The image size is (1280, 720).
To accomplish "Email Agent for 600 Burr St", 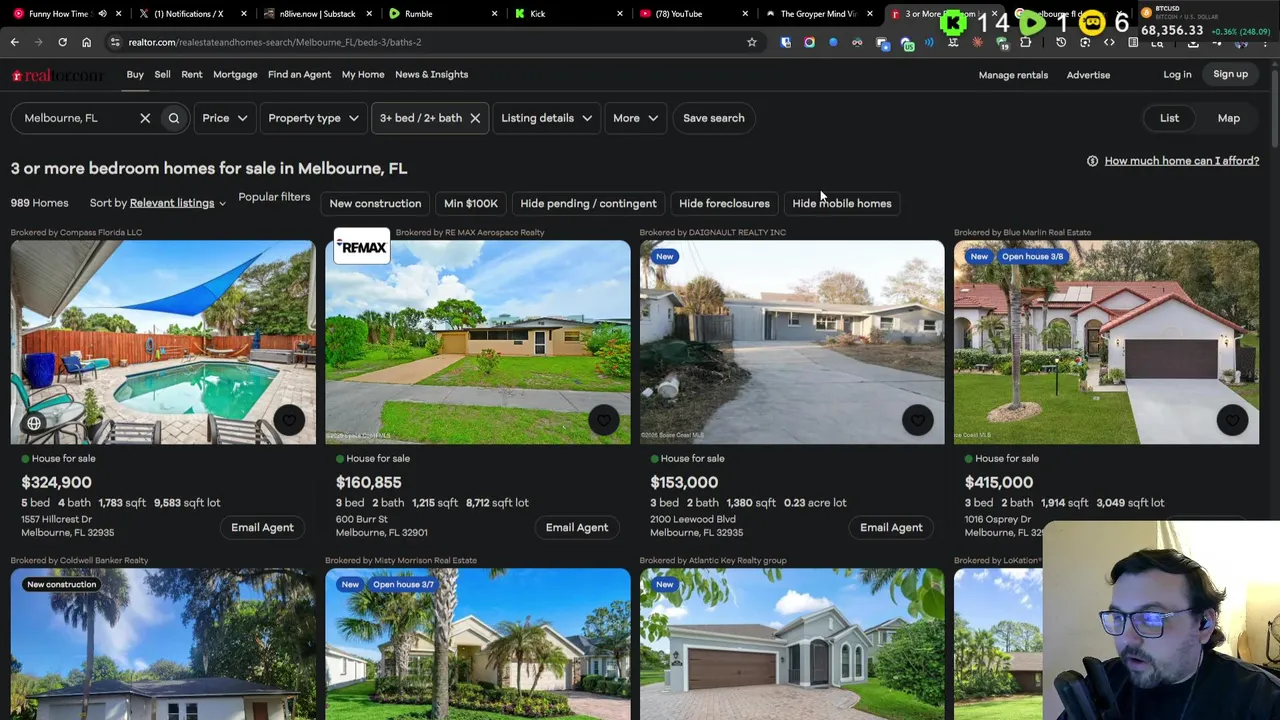I will [x=576, y=527].
